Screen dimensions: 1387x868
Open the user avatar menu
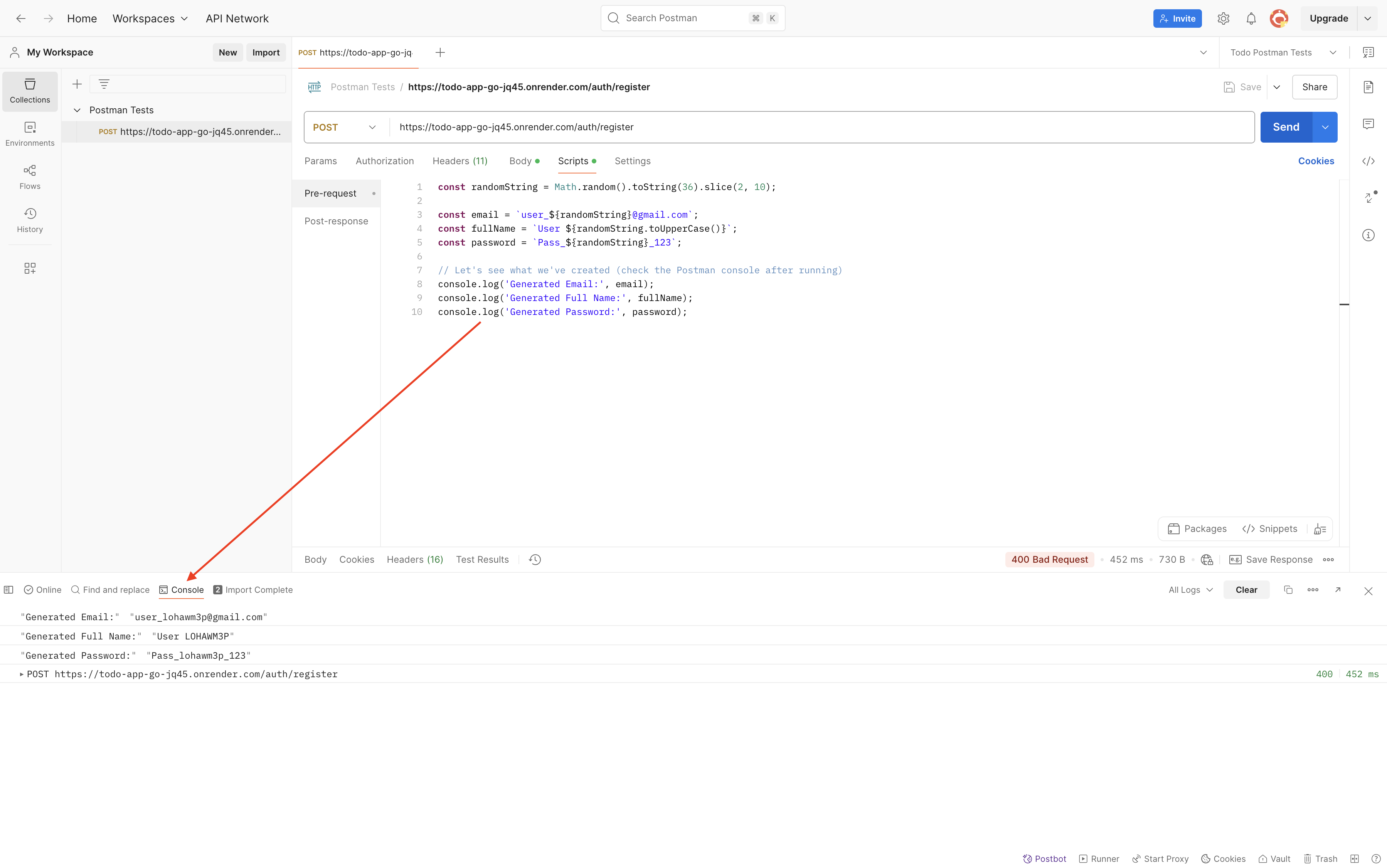point(1279,19)
